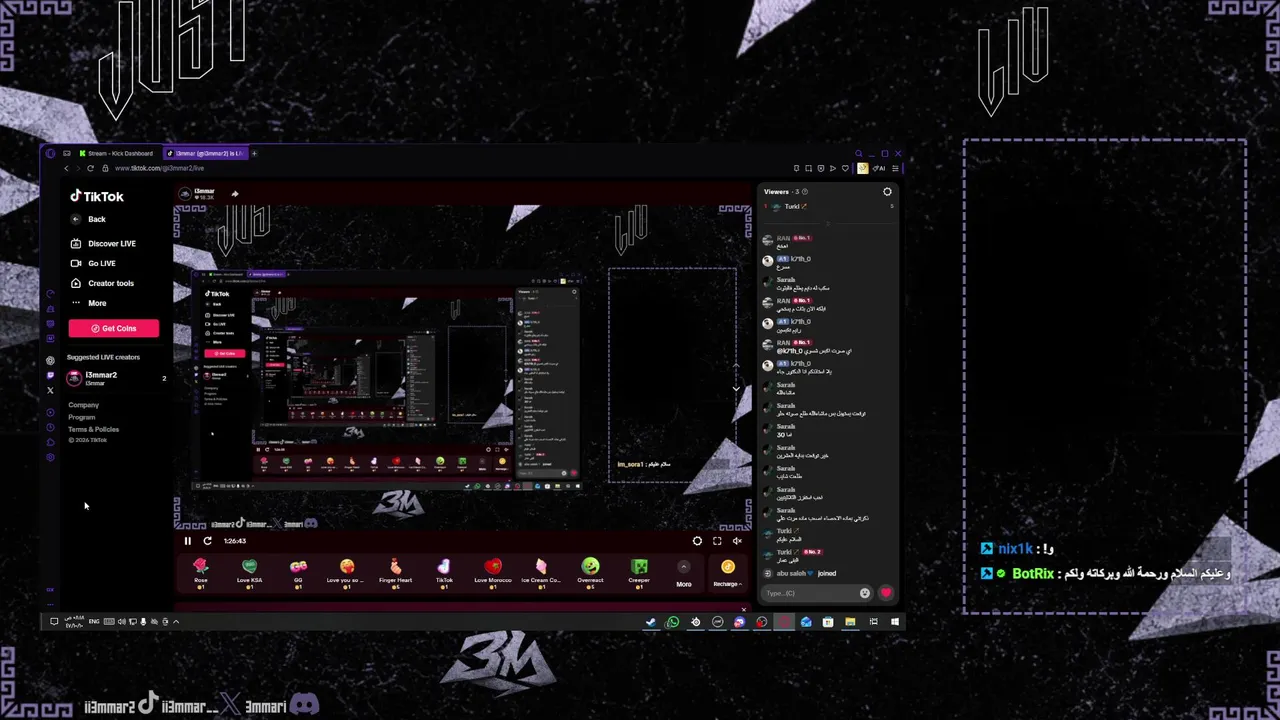Screen dimensions: 1280x720
Task: Click the address bar URL
Action: click(159, 168)
